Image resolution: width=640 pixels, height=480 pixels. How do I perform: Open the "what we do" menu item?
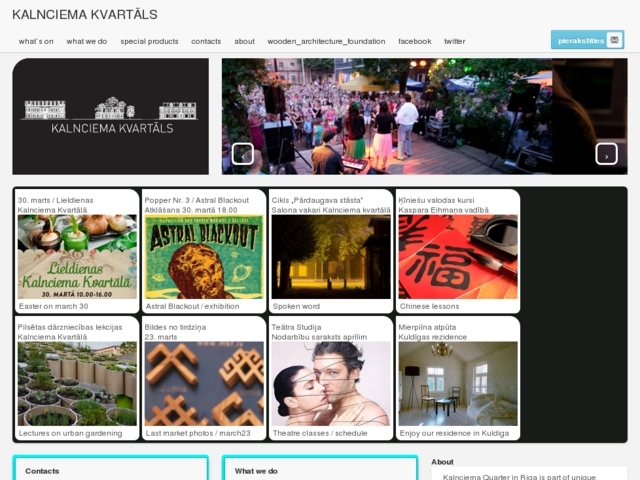pyautogui.click(x=87, y=41)
